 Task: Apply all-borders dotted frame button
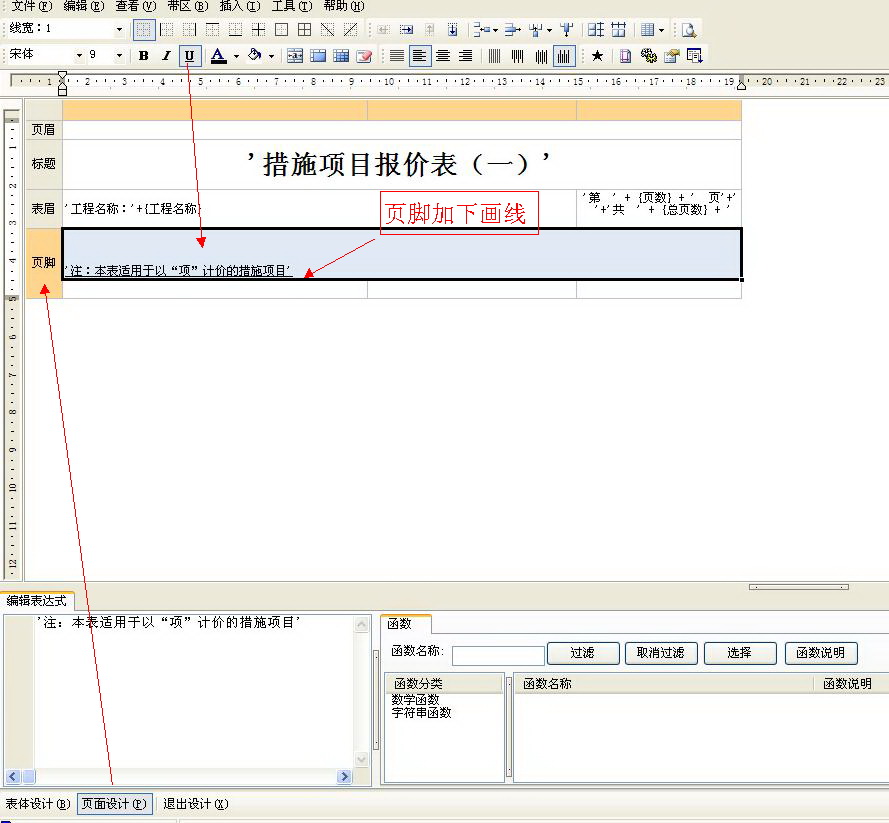pyautogui.click(x=144, y=29)
